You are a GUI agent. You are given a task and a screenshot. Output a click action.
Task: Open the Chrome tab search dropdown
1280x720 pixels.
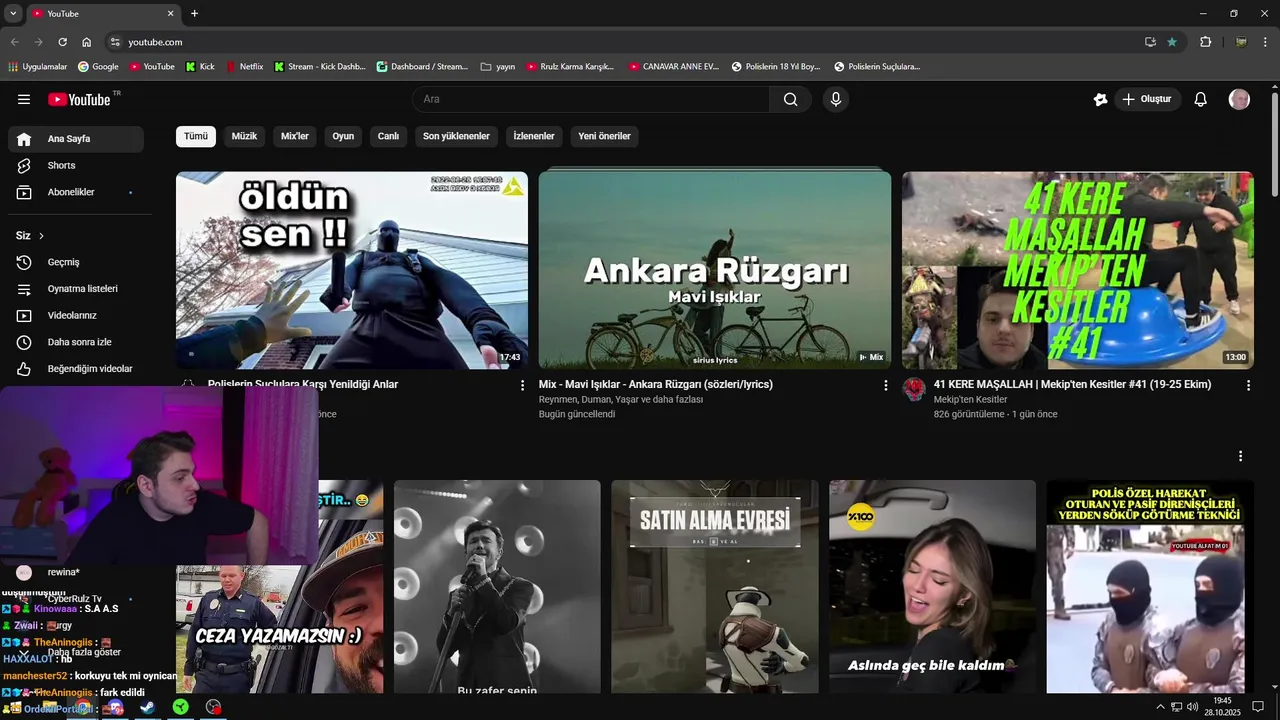pyautogui.click(x=13, y=14)
